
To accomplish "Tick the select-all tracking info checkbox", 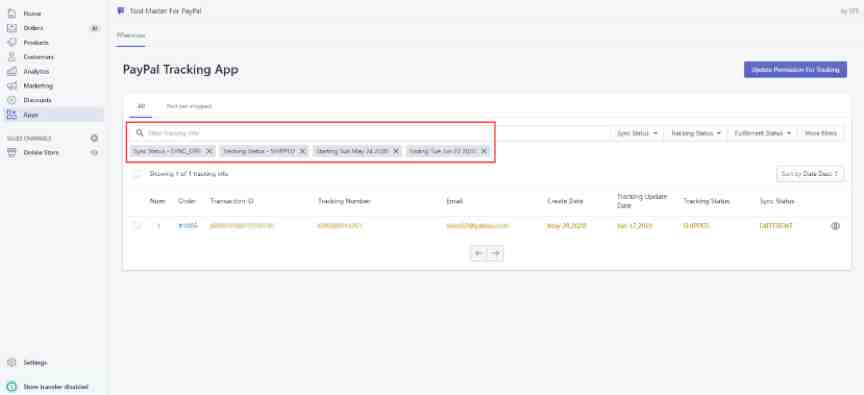I will point(136,174).
